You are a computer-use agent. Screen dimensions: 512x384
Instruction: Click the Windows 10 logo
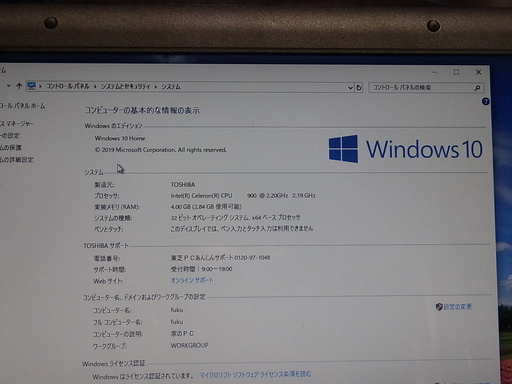pyautogui.click(x=405, y=149)
